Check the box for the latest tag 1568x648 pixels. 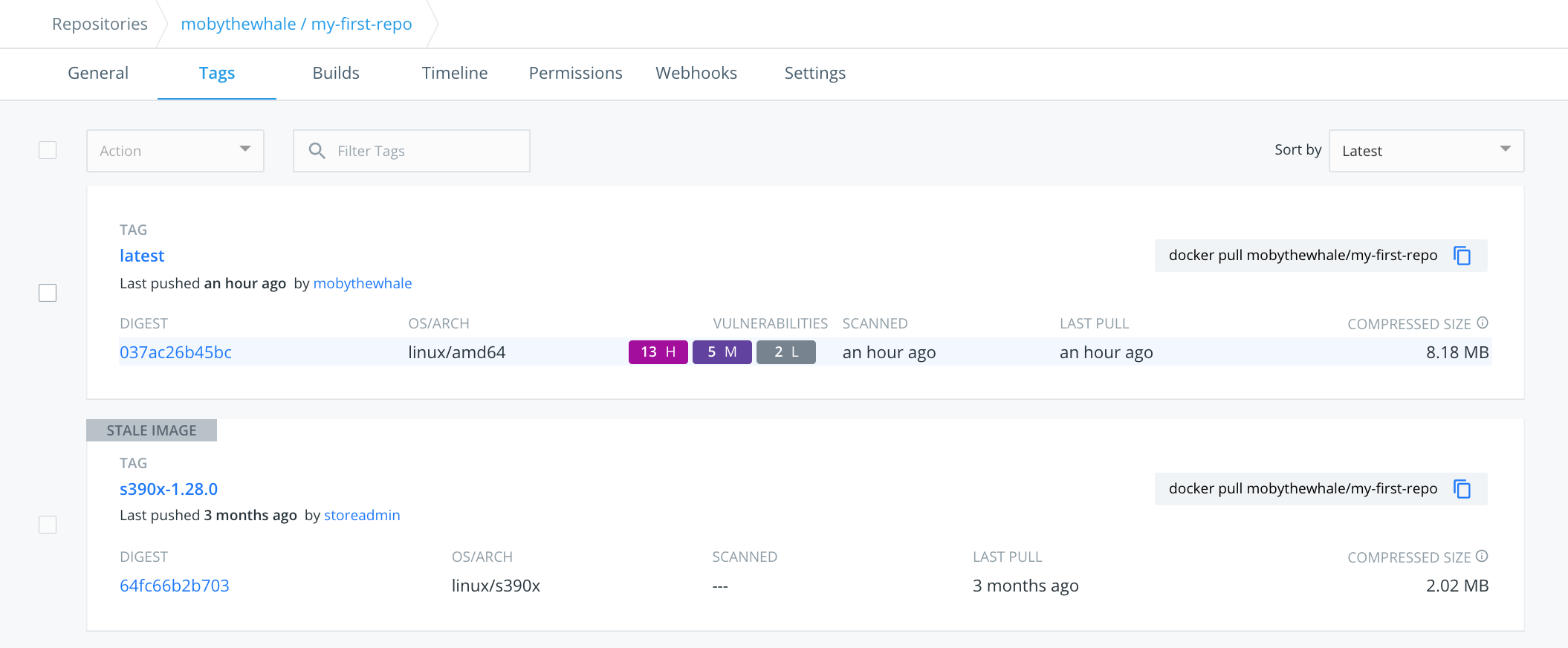tap(48, 293)
